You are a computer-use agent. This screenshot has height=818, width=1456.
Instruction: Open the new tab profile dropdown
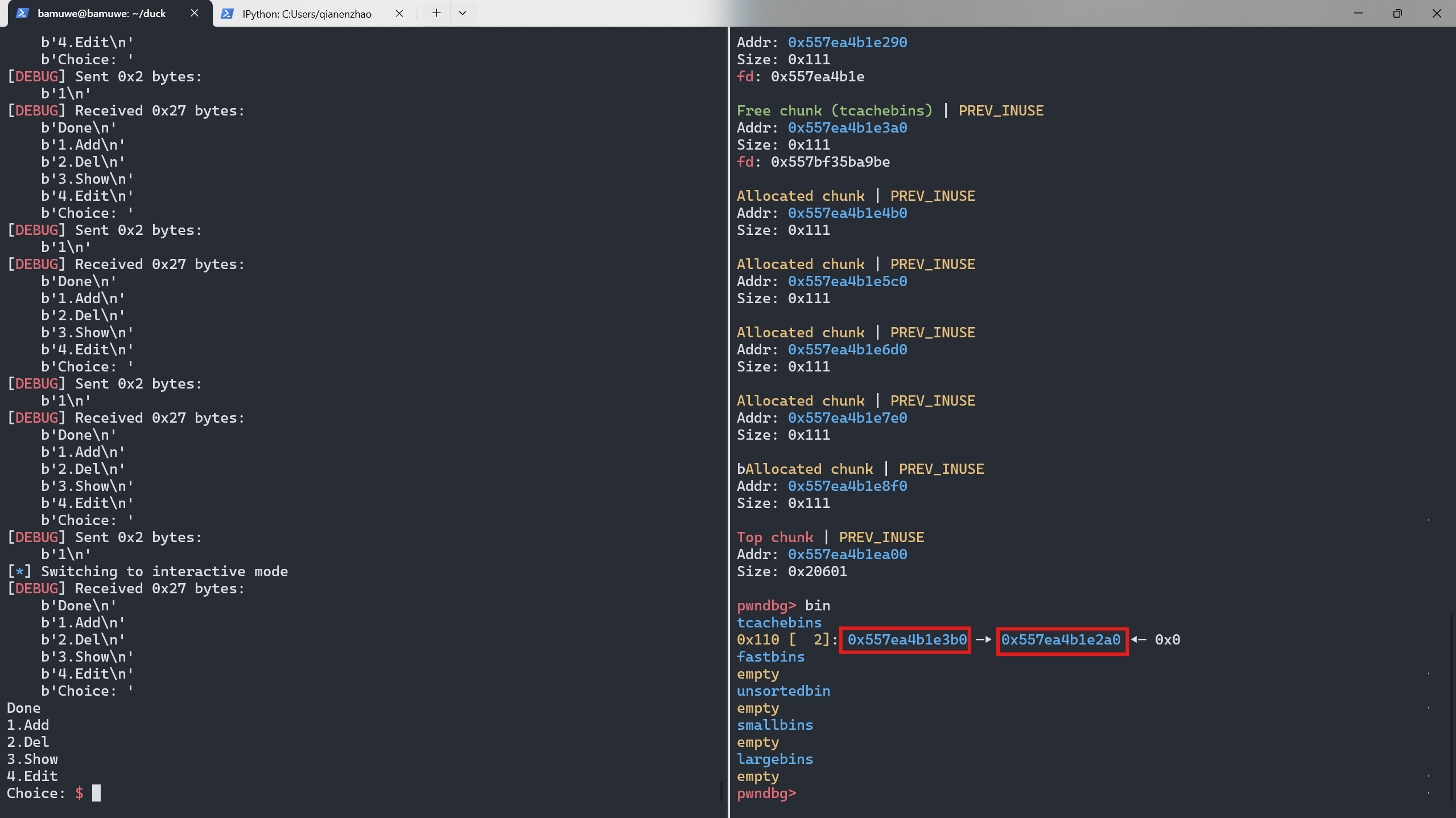(x=463, y=13)
